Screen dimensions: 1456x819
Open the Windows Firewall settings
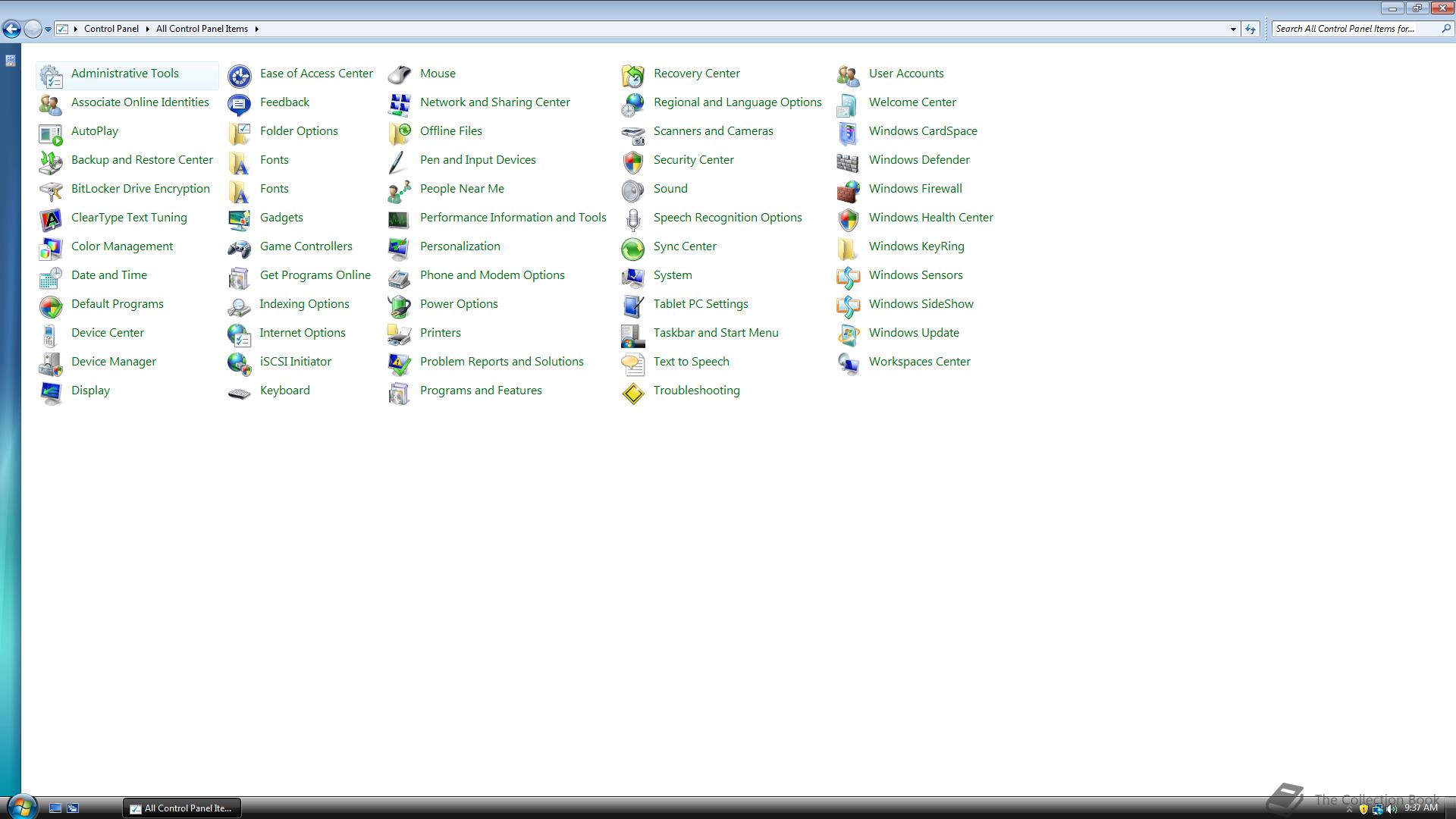[915, 188]
